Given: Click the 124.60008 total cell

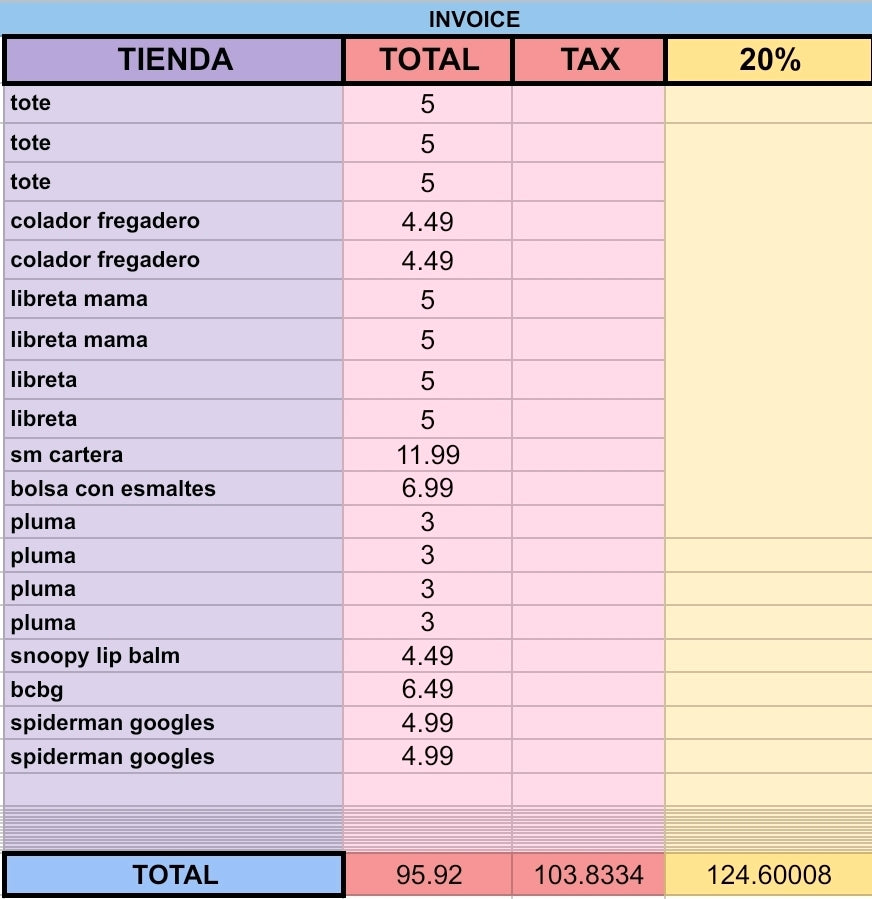Looking at the screenshot, I should (769, 875).
